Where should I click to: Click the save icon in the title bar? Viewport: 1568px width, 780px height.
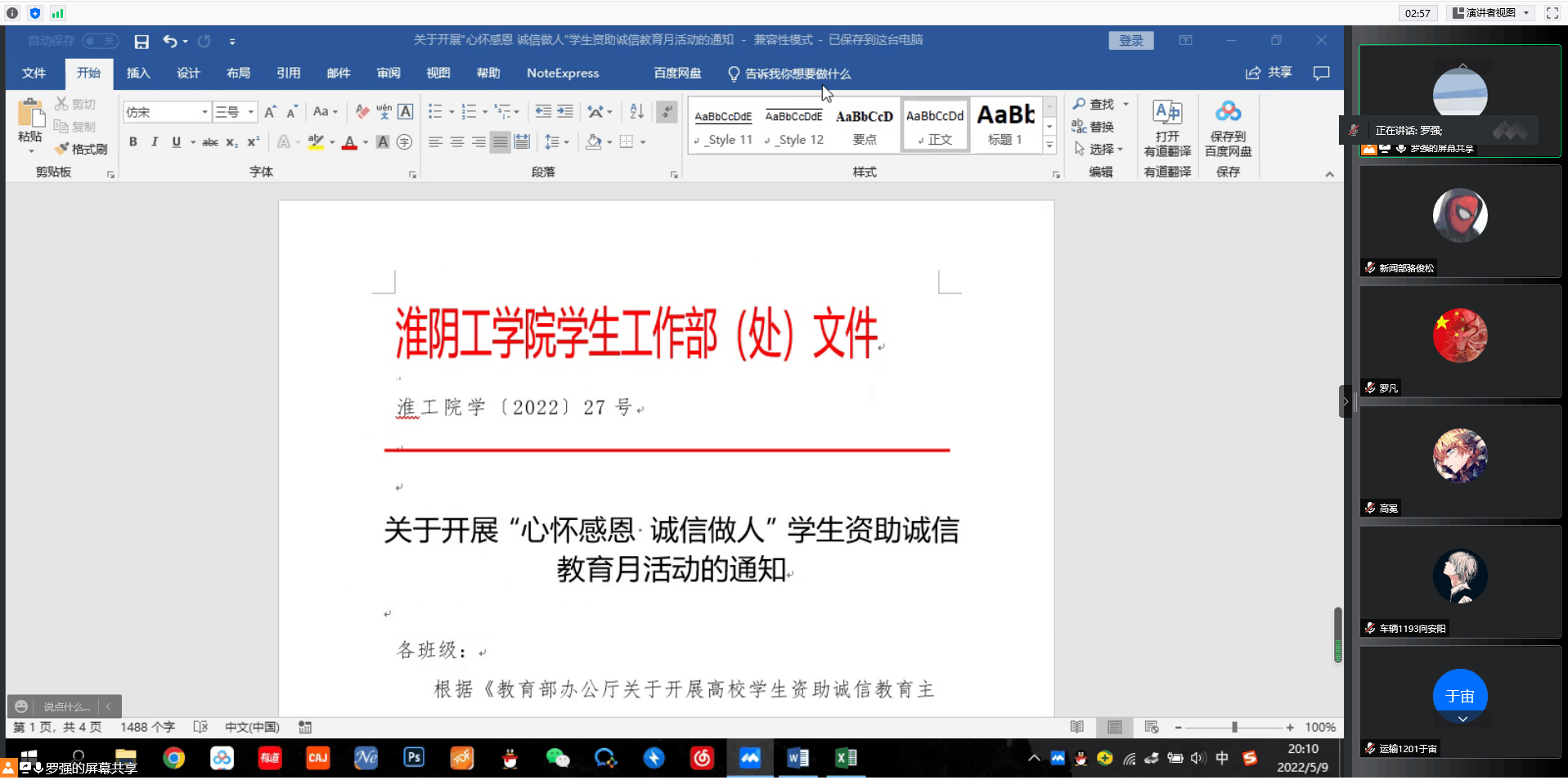(x=142, y=41)
